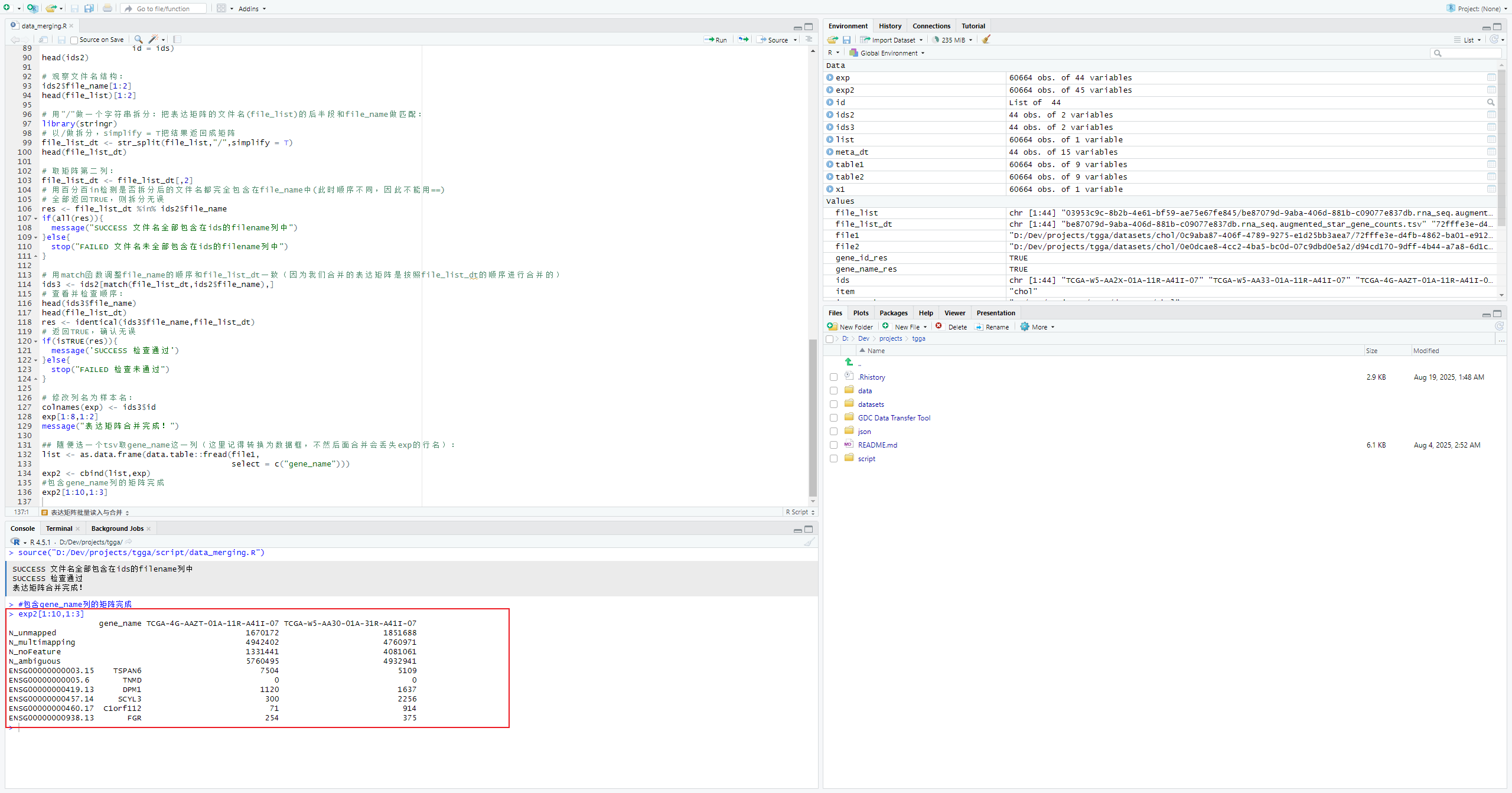
Task: Save workspace in Environment pane
Action: pos(846,40)
